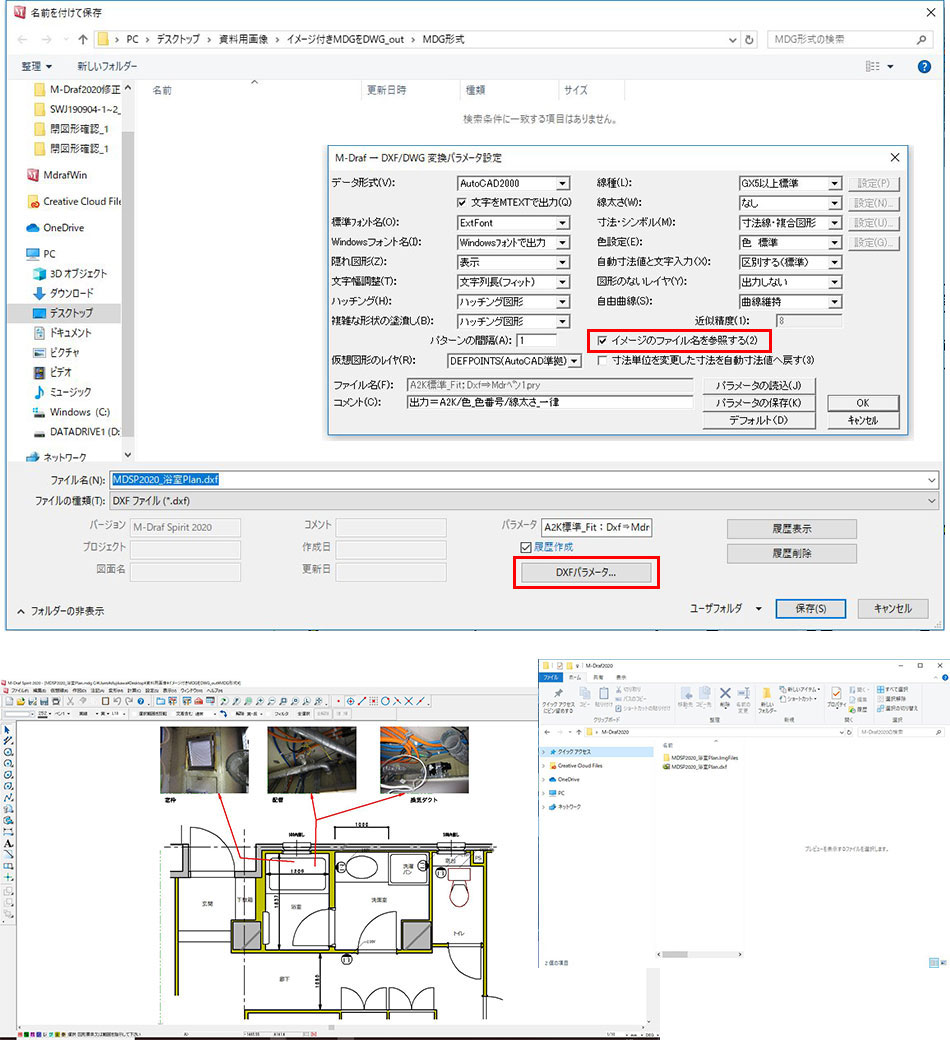Open the 整理 menu

pyautogui.click(x=36, y=66)
